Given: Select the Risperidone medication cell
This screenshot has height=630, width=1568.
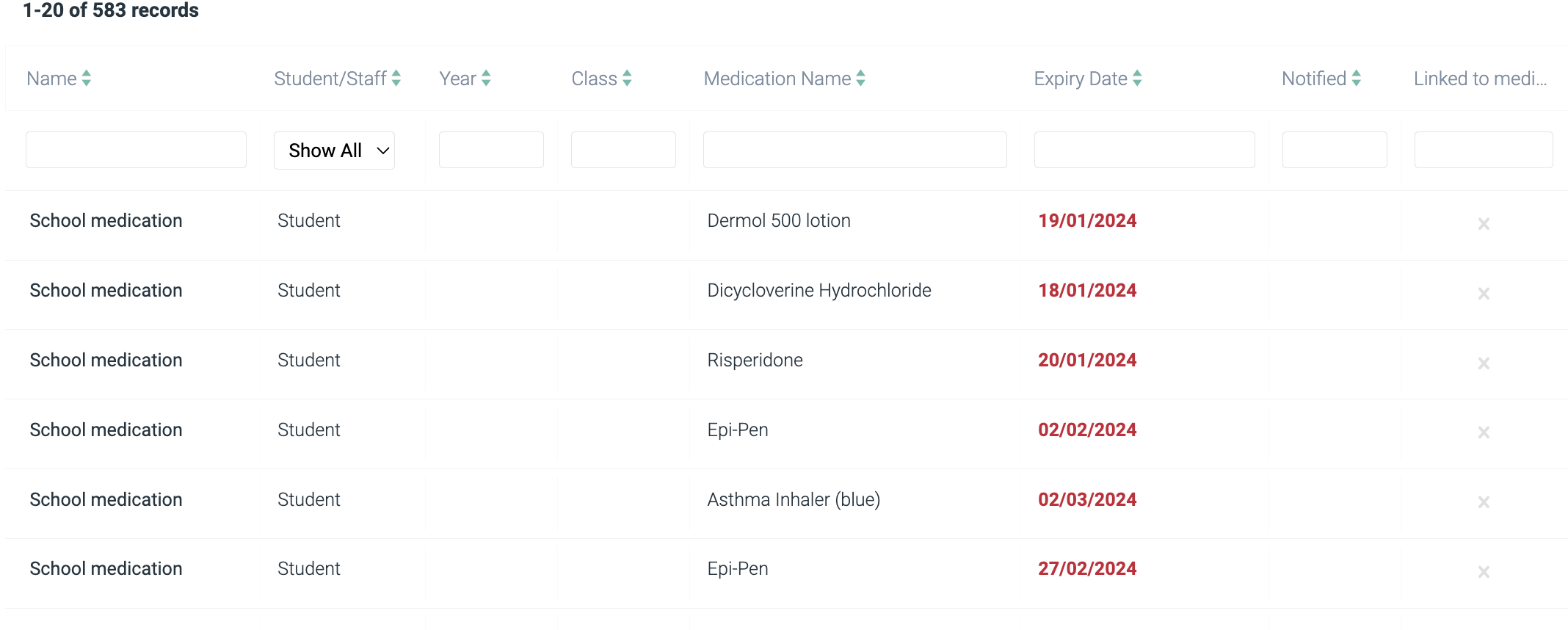Looking at the screenshot, I should pyautogui.click(x=755, y=361).
